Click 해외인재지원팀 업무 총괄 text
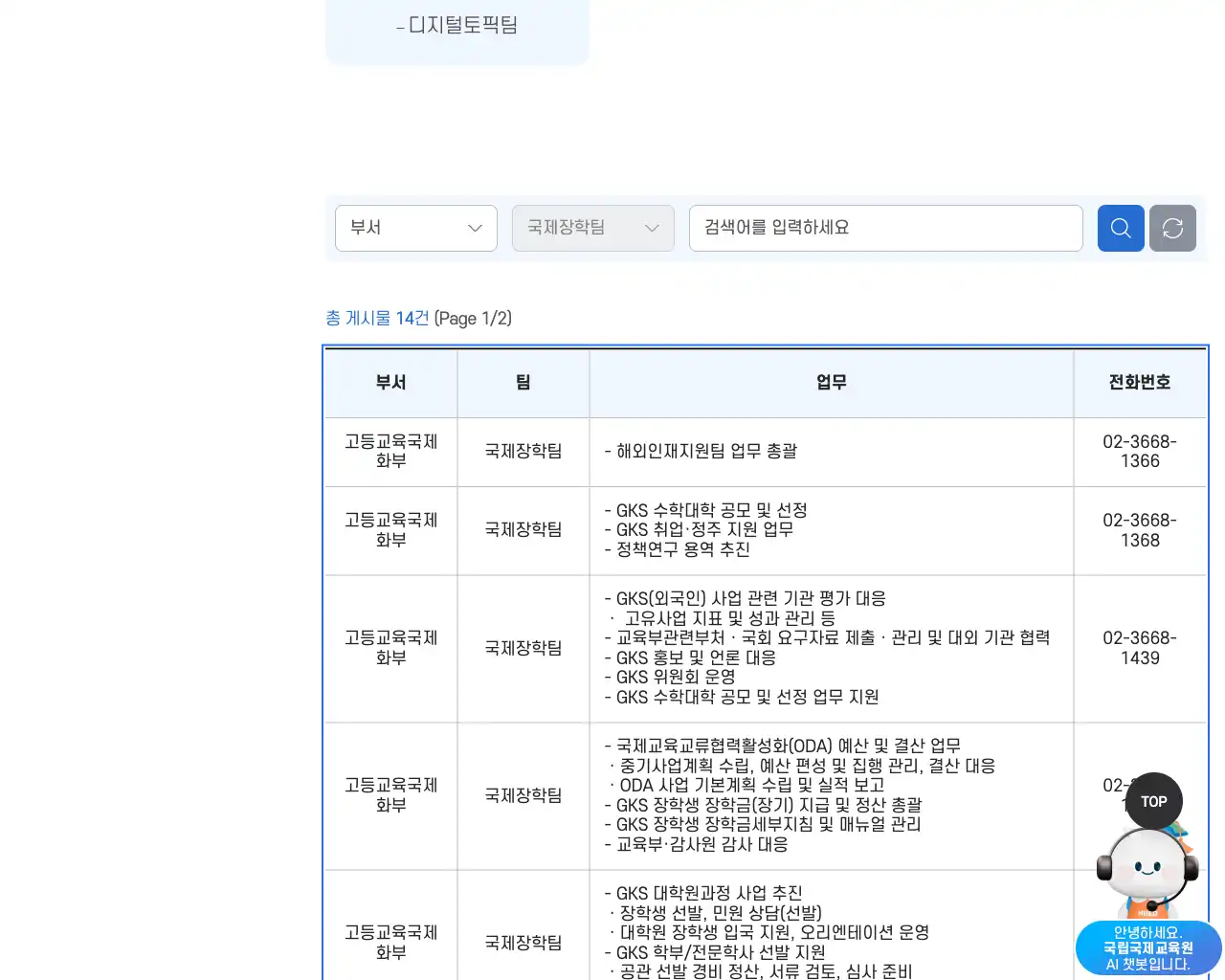This screenshot has width=1225, height=980. 701,452
